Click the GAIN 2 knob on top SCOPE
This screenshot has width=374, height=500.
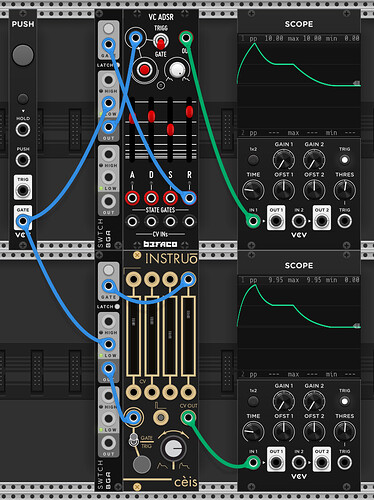tap(314, 160)
